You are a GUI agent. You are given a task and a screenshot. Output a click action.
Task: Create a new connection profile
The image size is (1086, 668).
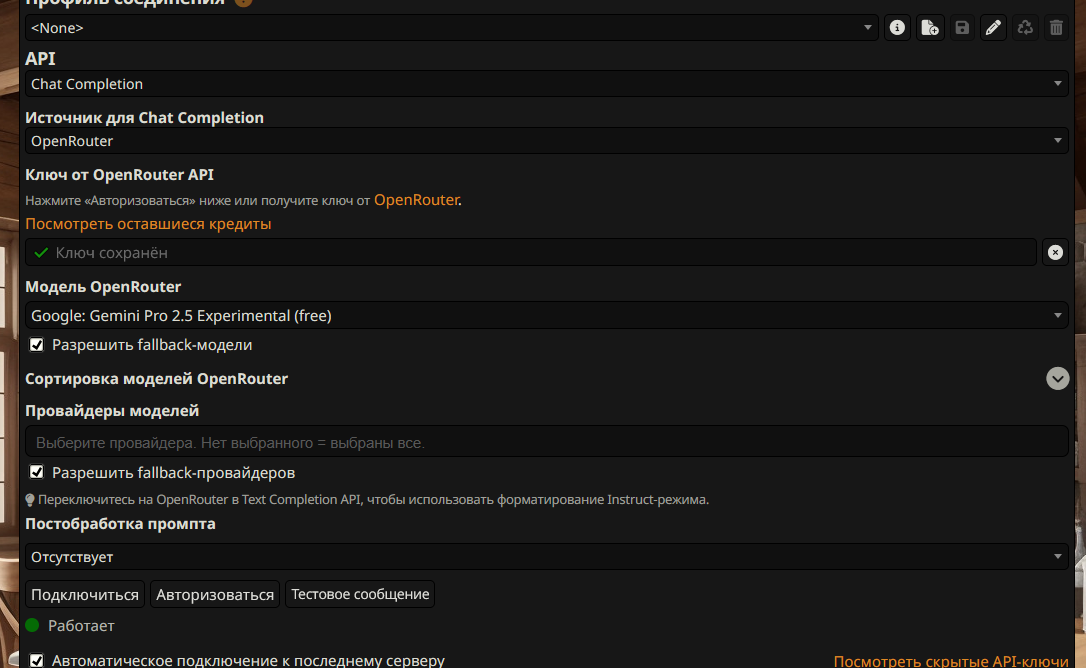[x=929, y=28]
